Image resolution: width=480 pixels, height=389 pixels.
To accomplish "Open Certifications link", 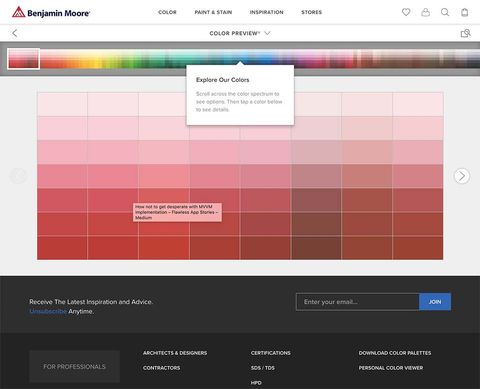I will [x=271, y=353].
